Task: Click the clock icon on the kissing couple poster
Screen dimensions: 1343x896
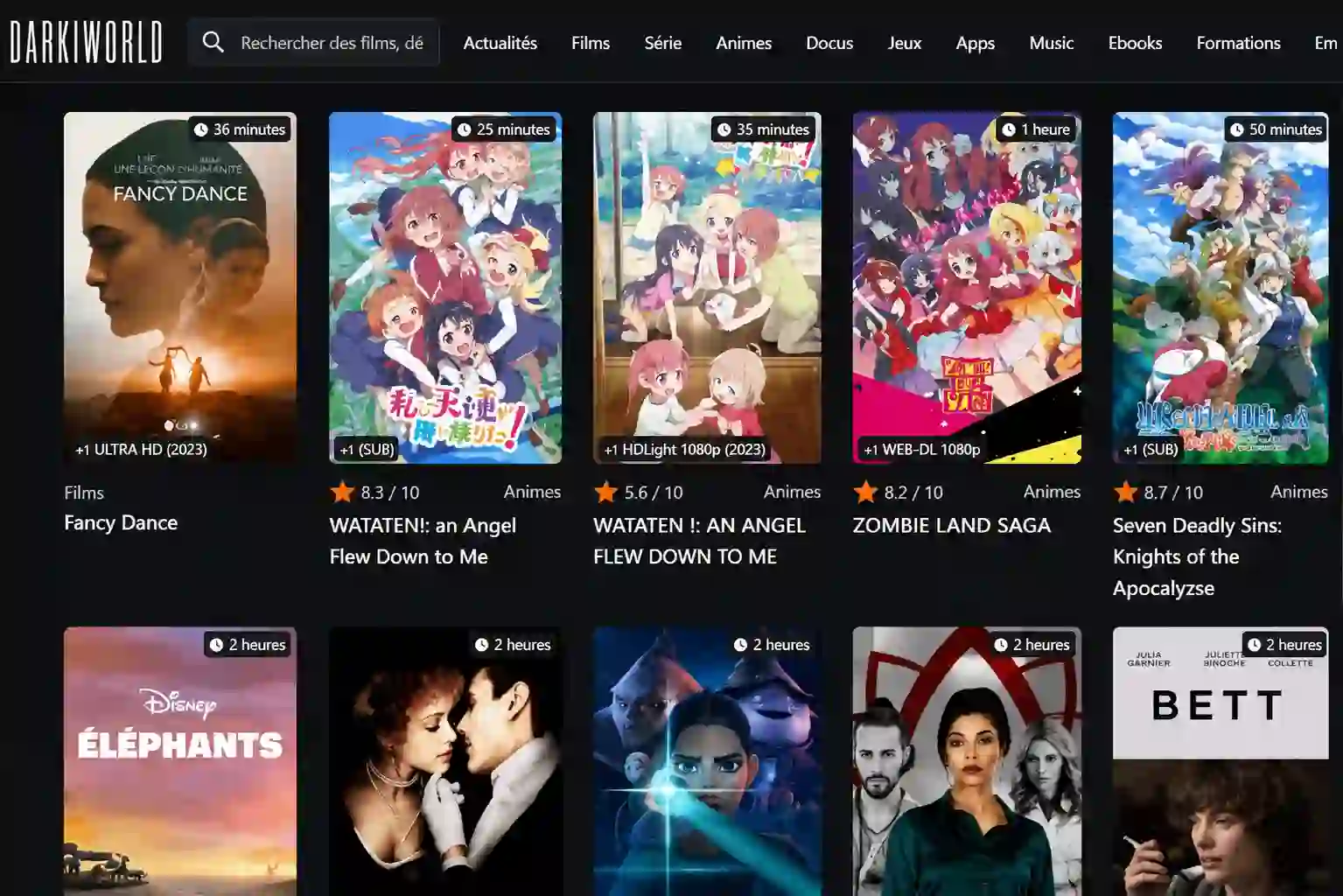Action: (x=482, y=645)
